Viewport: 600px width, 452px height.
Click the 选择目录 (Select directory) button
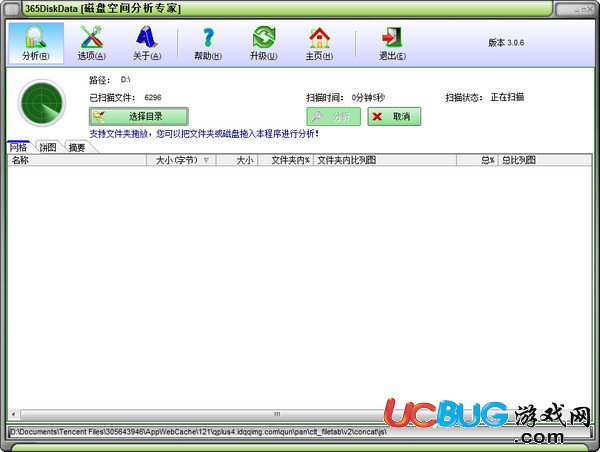[139, 116]
